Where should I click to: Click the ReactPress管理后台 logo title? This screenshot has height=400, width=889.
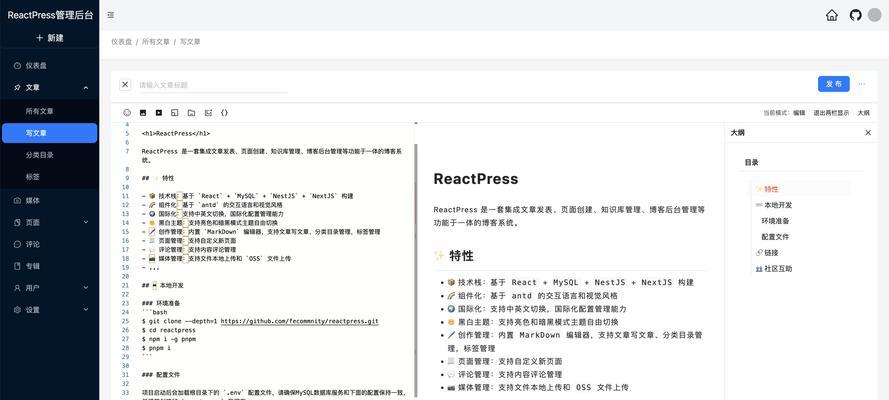(50, 15)
